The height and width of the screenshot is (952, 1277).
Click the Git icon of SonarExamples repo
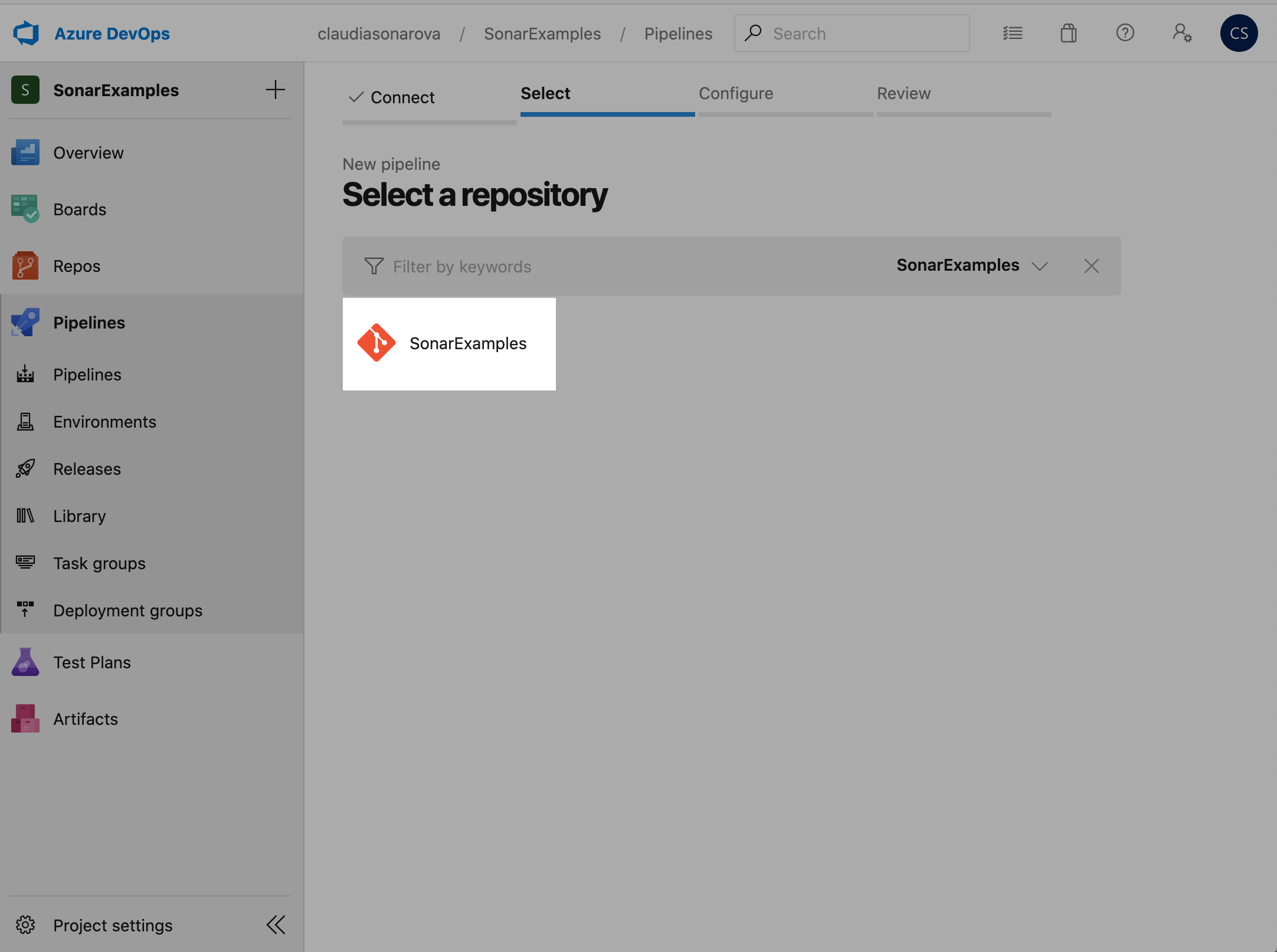pos(376,343)
